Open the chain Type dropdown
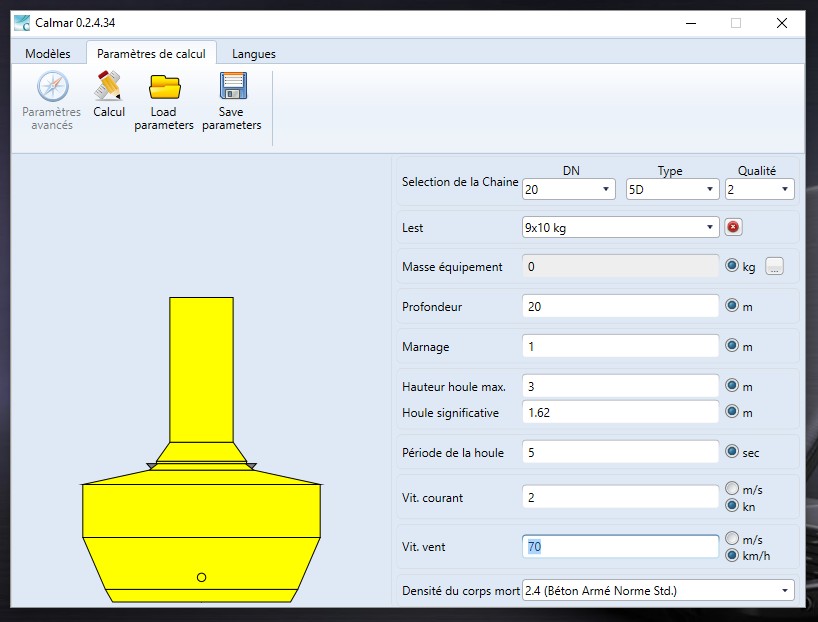The width and height of the screenshot is (818, 622). tap(671, 189)
